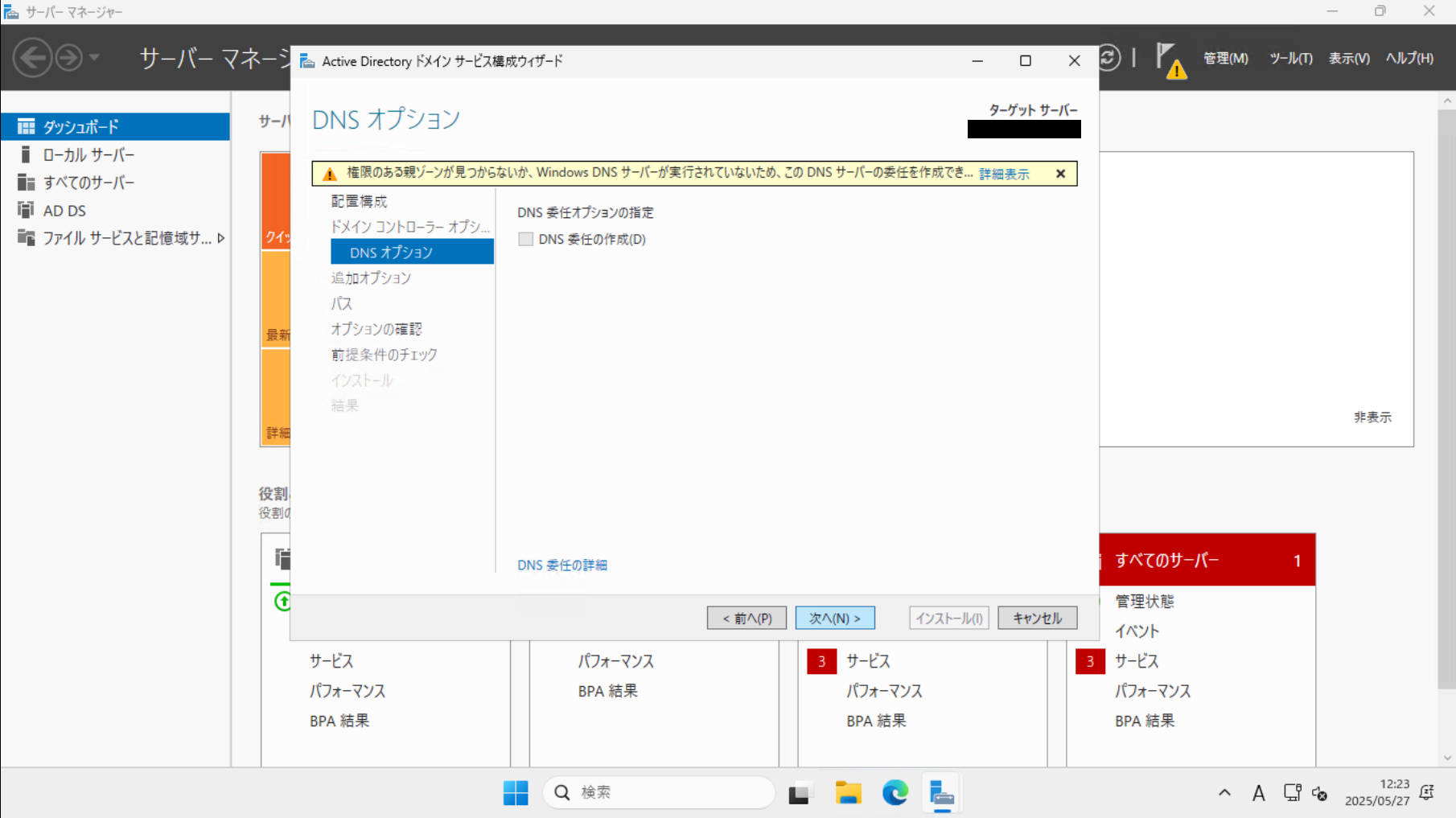Expand the ファイル サービス sidebar arrow
Image resolution: width=1456 pixels, height=818 pixels.
220,238
